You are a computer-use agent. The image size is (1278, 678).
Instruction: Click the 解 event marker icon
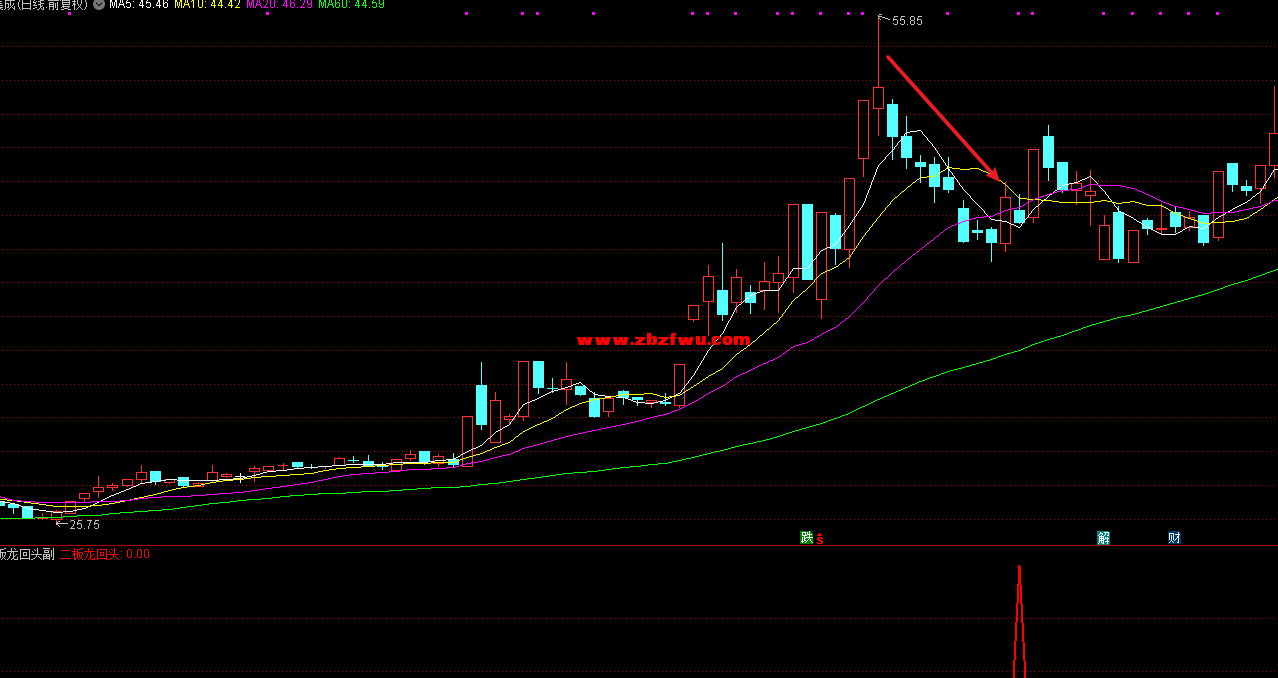(x=1103, y=538)
